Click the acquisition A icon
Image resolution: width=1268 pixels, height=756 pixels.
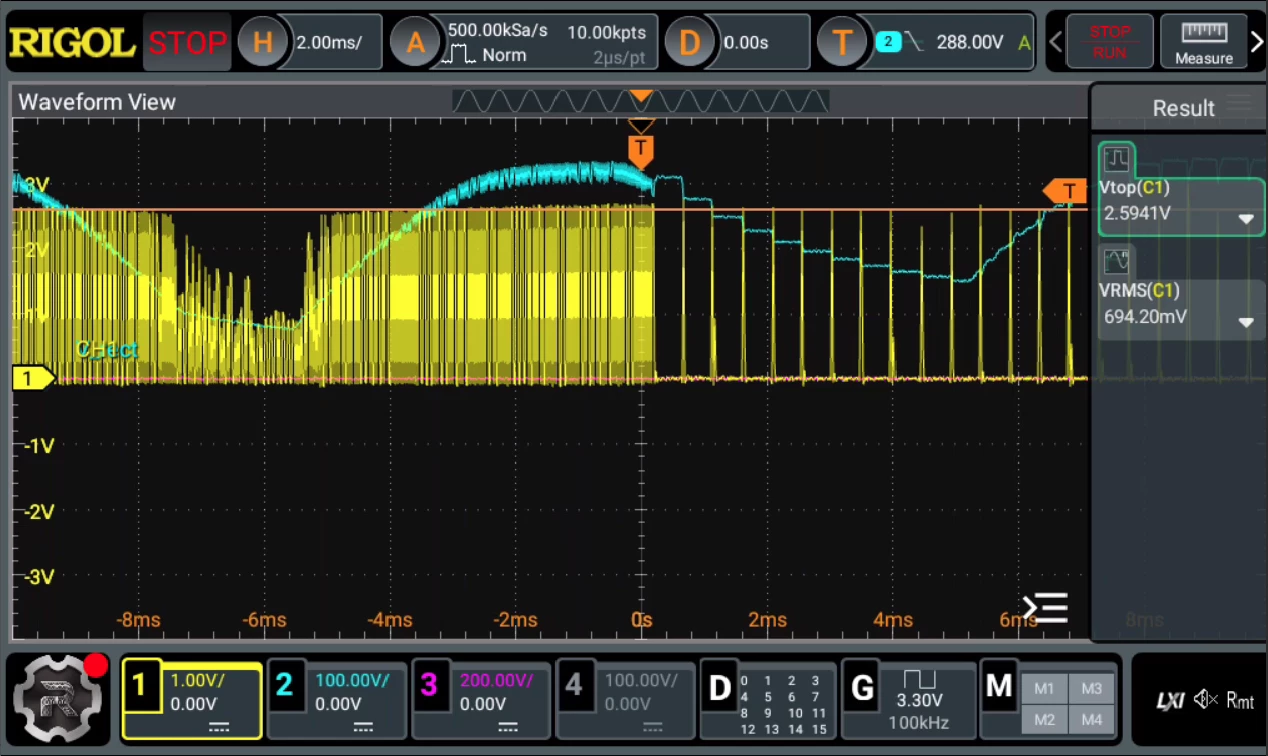tap(414, 42)
